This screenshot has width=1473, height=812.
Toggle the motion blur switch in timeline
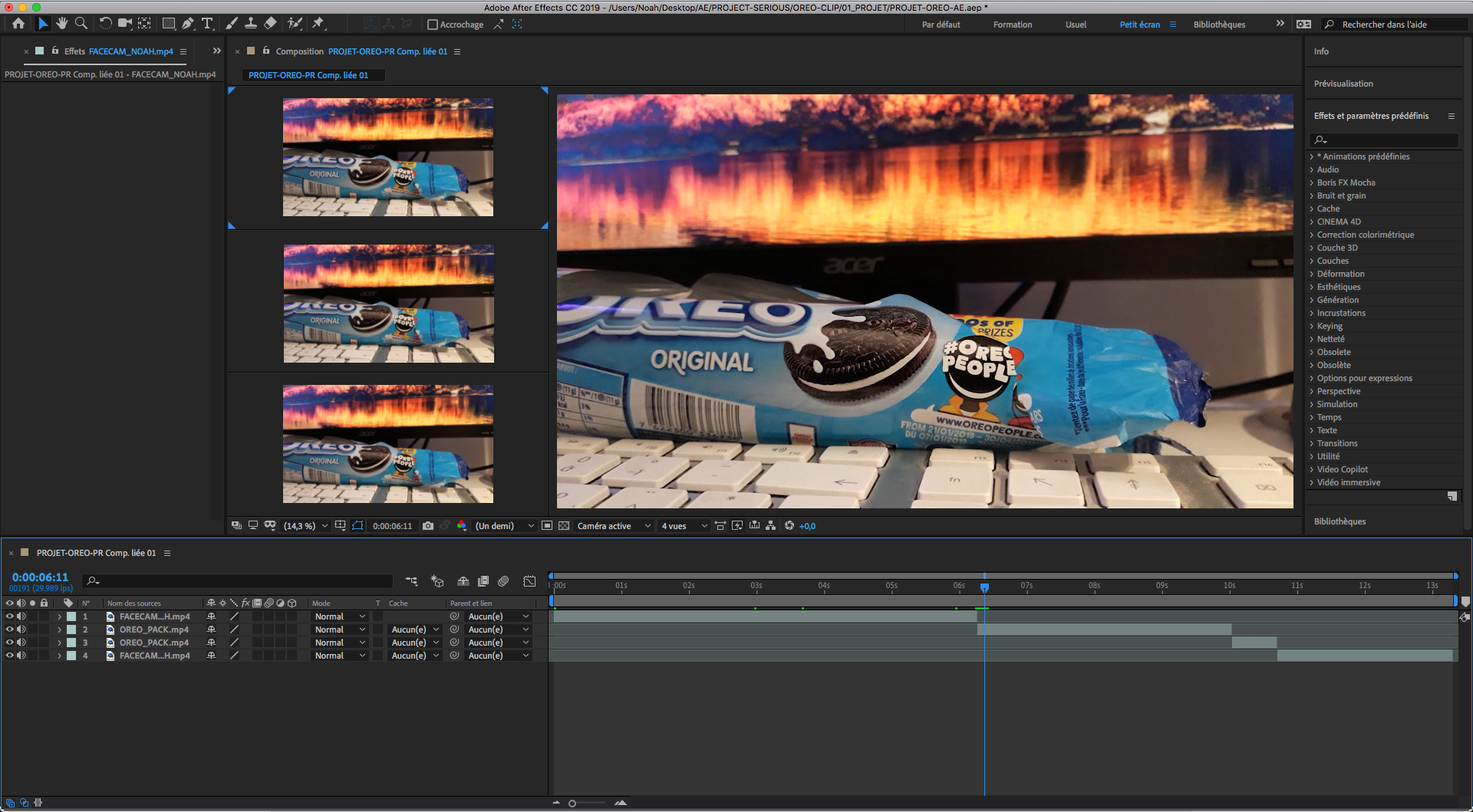coord(503,581)
